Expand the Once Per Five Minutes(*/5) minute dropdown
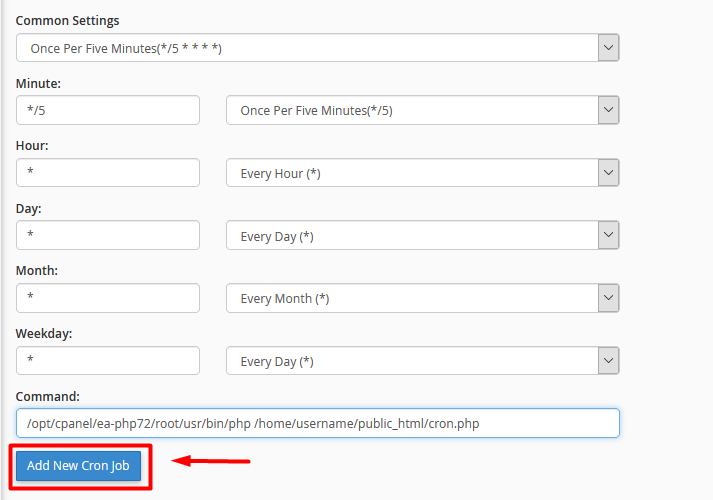 (422, 111)
